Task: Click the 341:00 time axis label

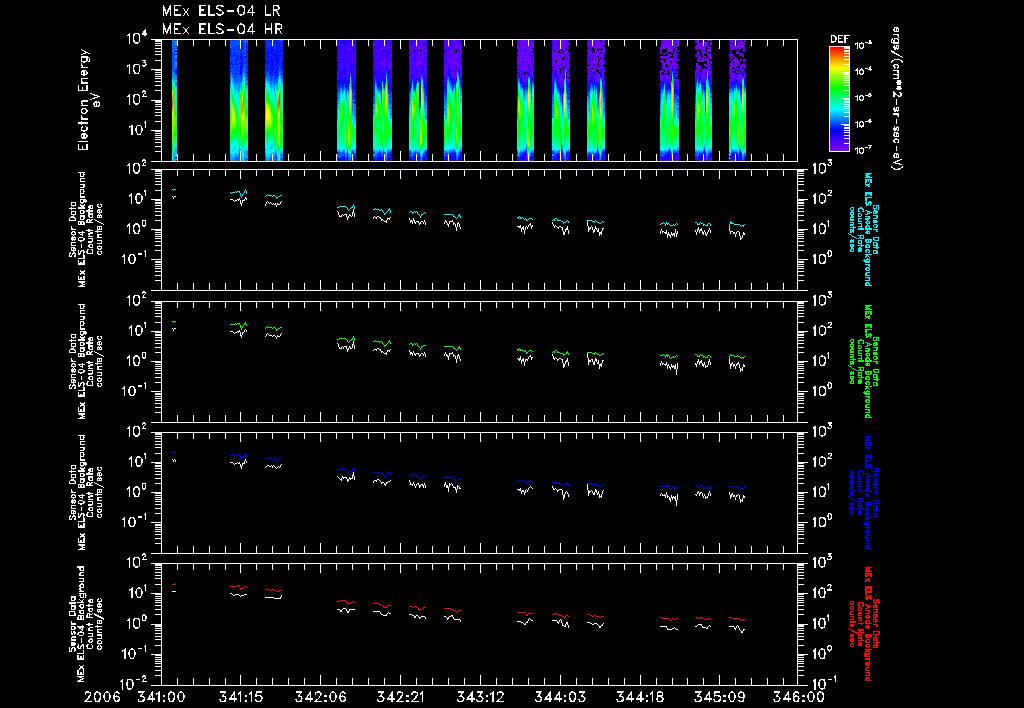Action: point(161,697)
